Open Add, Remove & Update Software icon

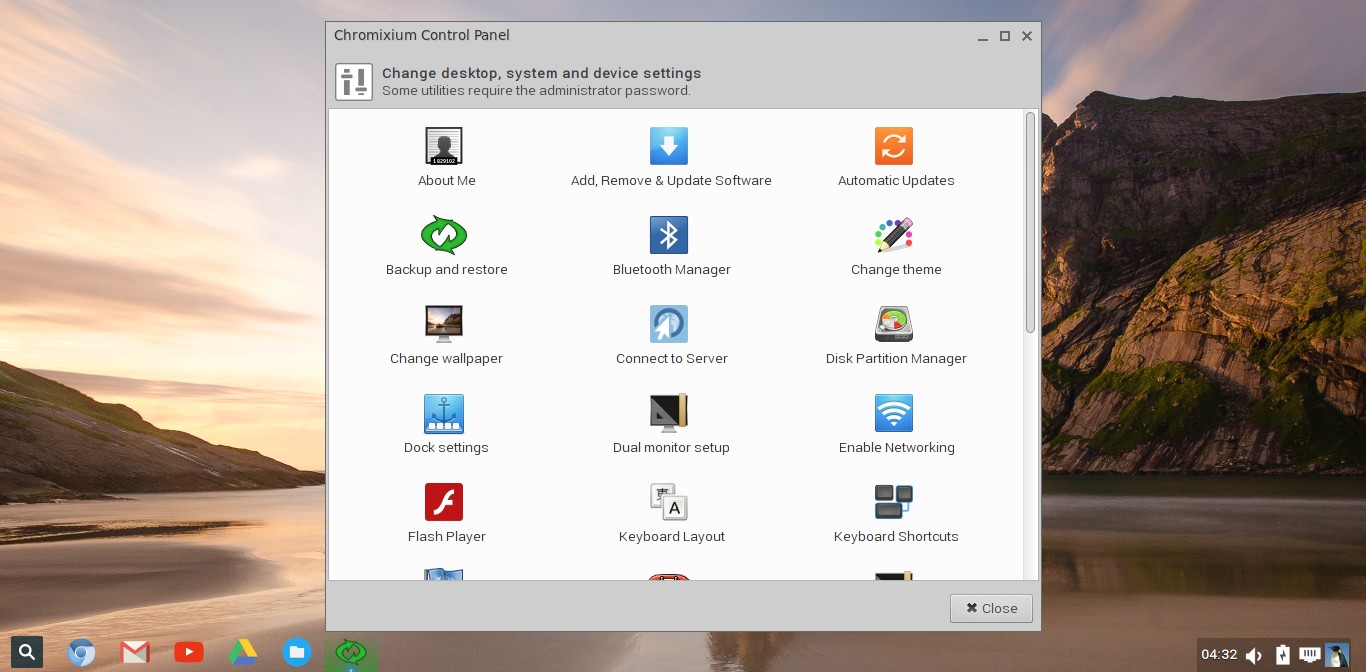[x=669, y=146]
